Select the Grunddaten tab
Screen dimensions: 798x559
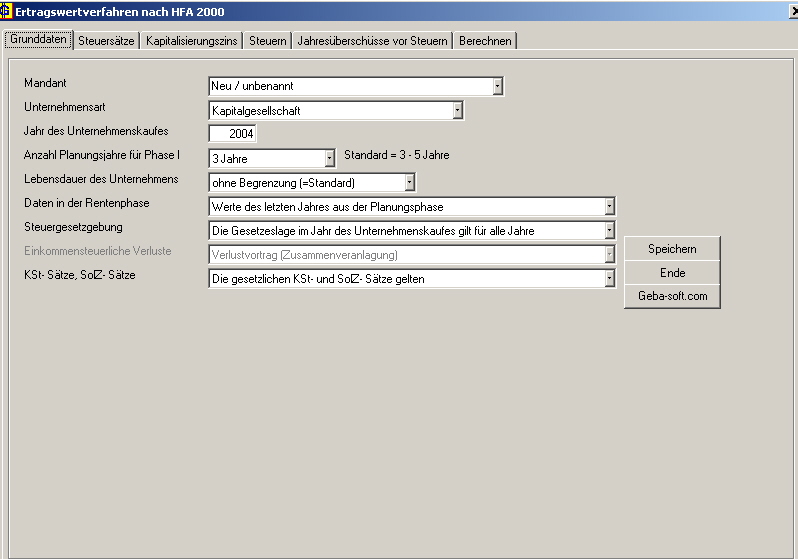tap(39, 40)
